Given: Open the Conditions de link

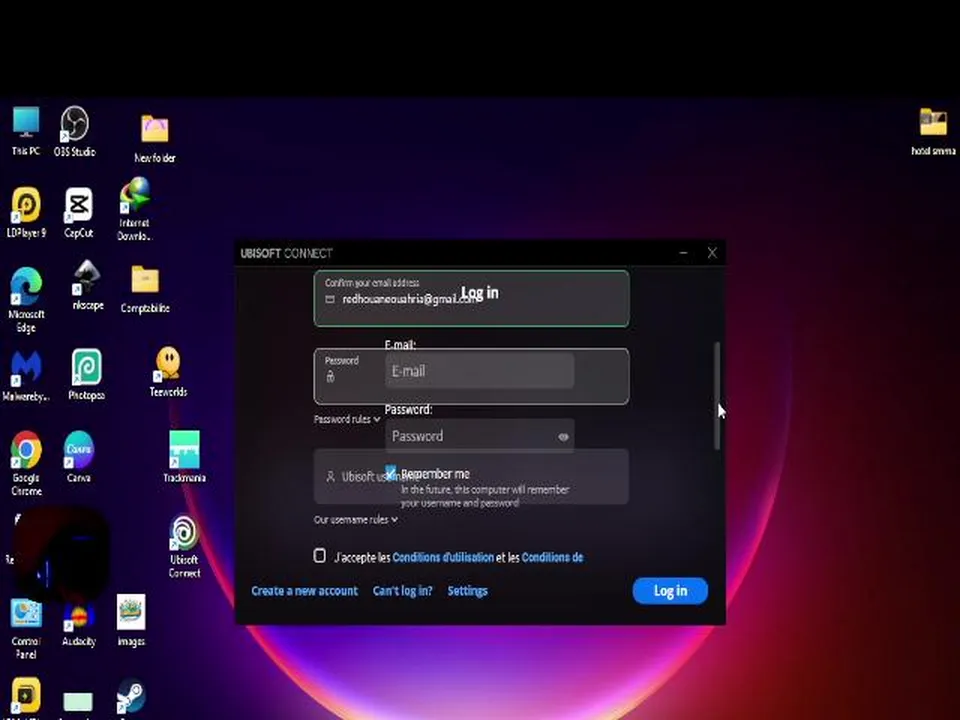Looking at the screenshot, I should tap(552, 557).
